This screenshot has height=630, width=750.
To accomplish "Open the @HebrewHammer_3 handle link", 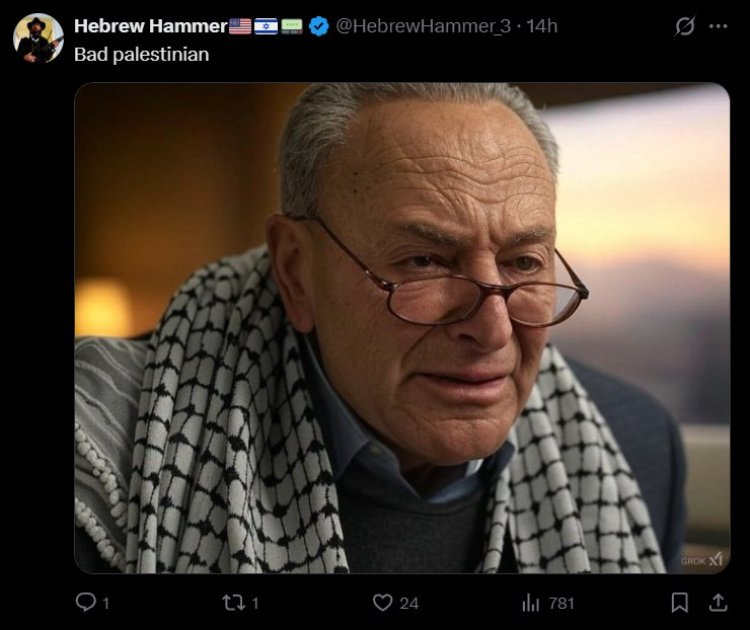I will (422, 26).
